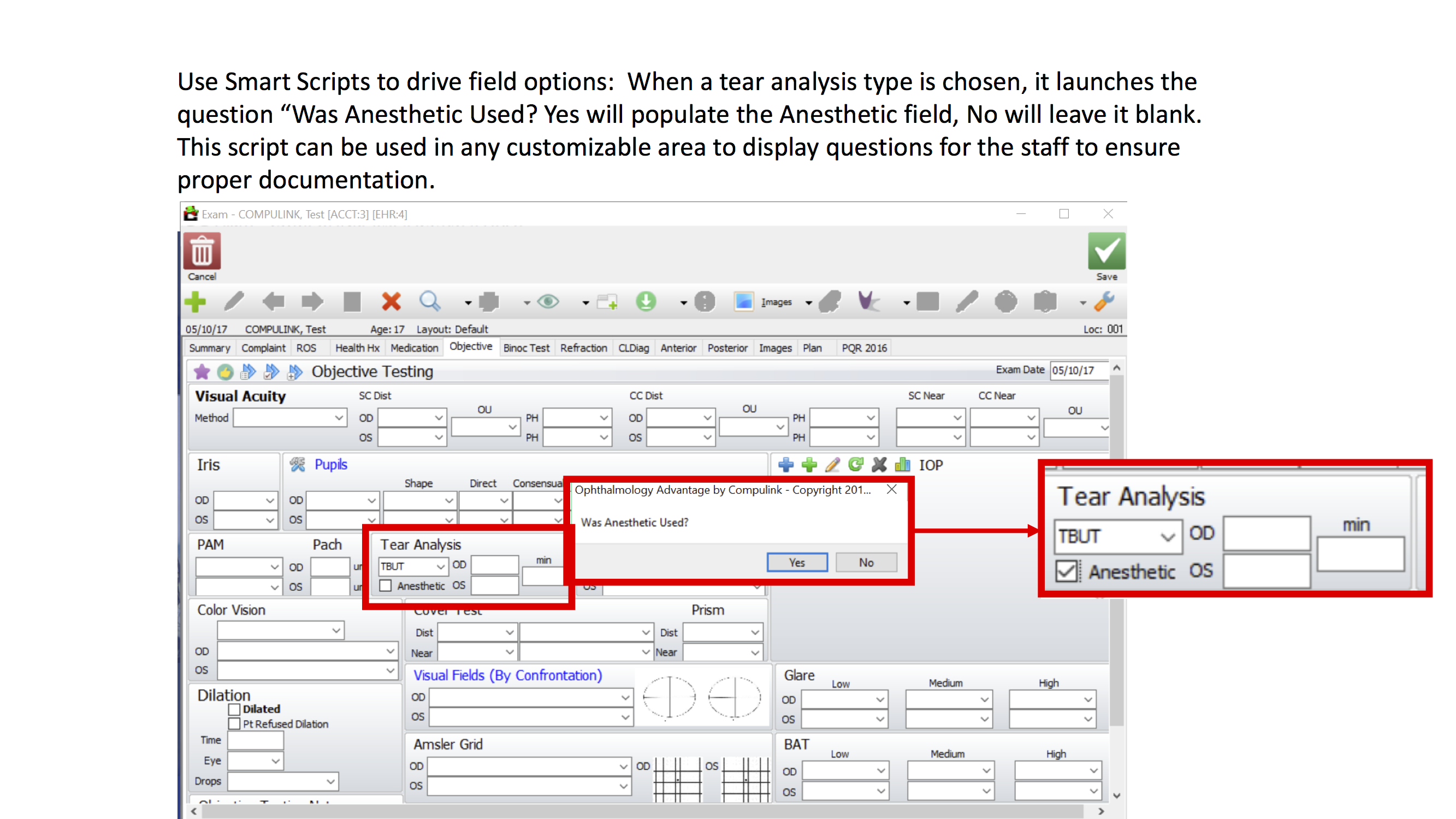Viewport: 1456px width, 819px height.
Task: Check the Dilated checkbox
Action: click(x=234, y=709)
